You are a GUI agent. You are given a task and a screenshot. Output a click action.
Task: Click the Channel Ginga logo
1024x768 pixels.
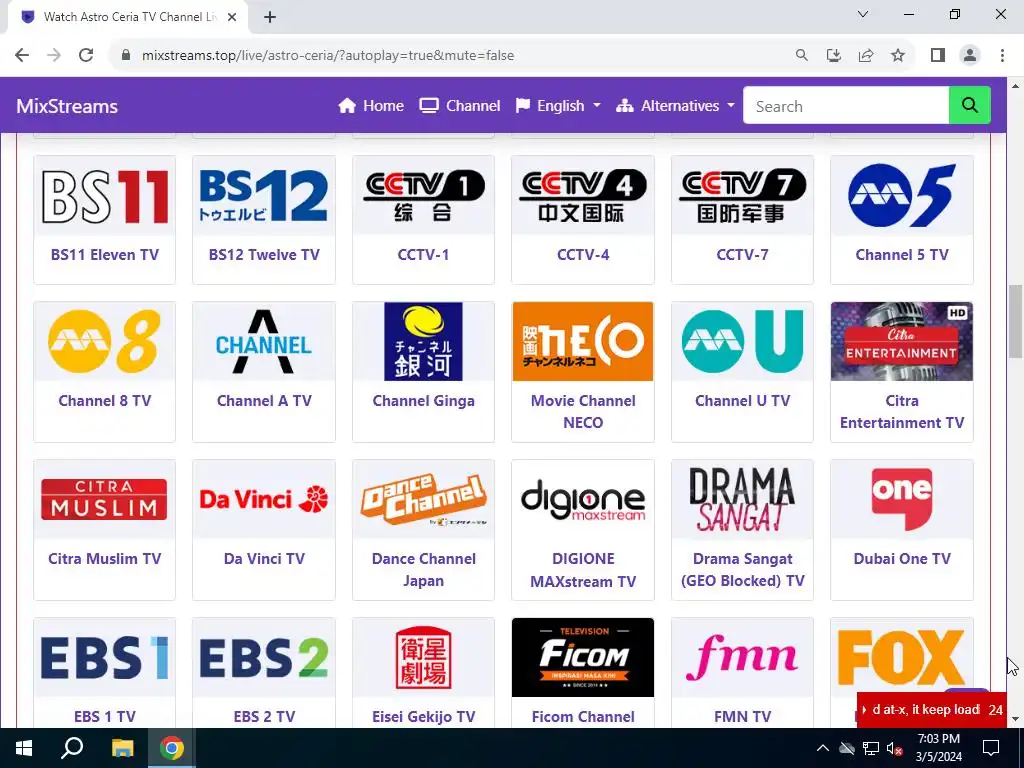(423, 342)
